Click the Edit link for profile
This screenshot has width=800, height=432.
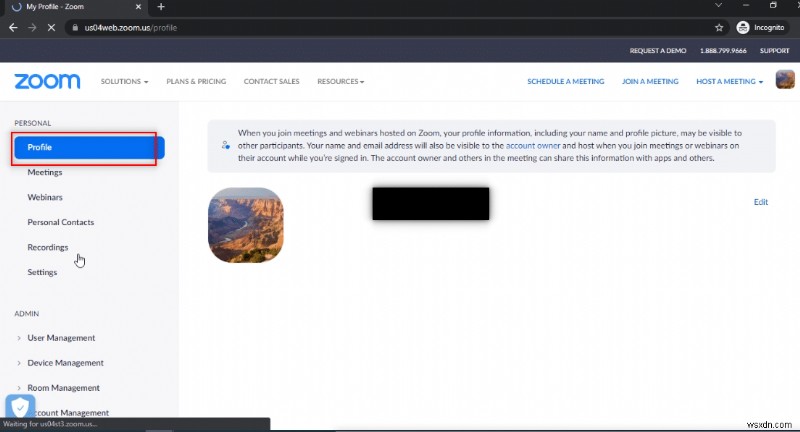pos(761,202)
